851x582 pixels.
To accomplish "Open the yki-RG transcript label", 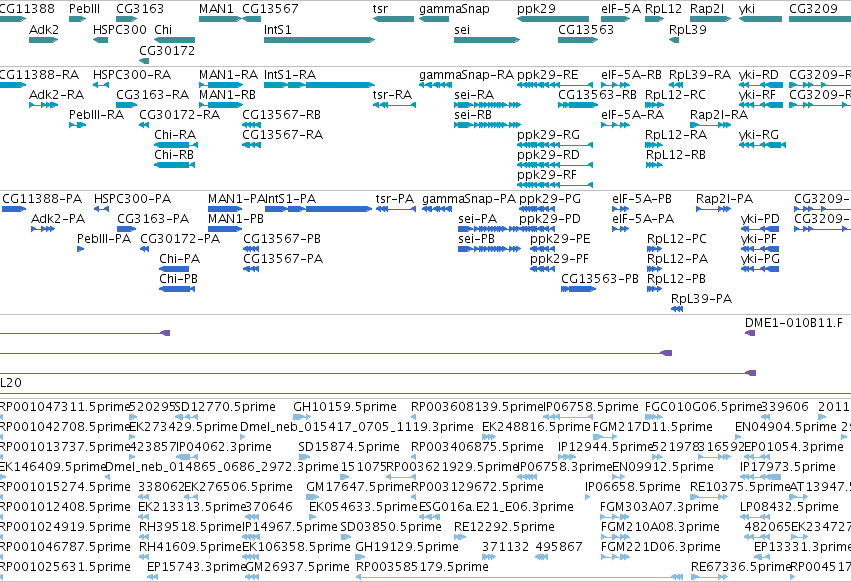I will tap(759, 134).
